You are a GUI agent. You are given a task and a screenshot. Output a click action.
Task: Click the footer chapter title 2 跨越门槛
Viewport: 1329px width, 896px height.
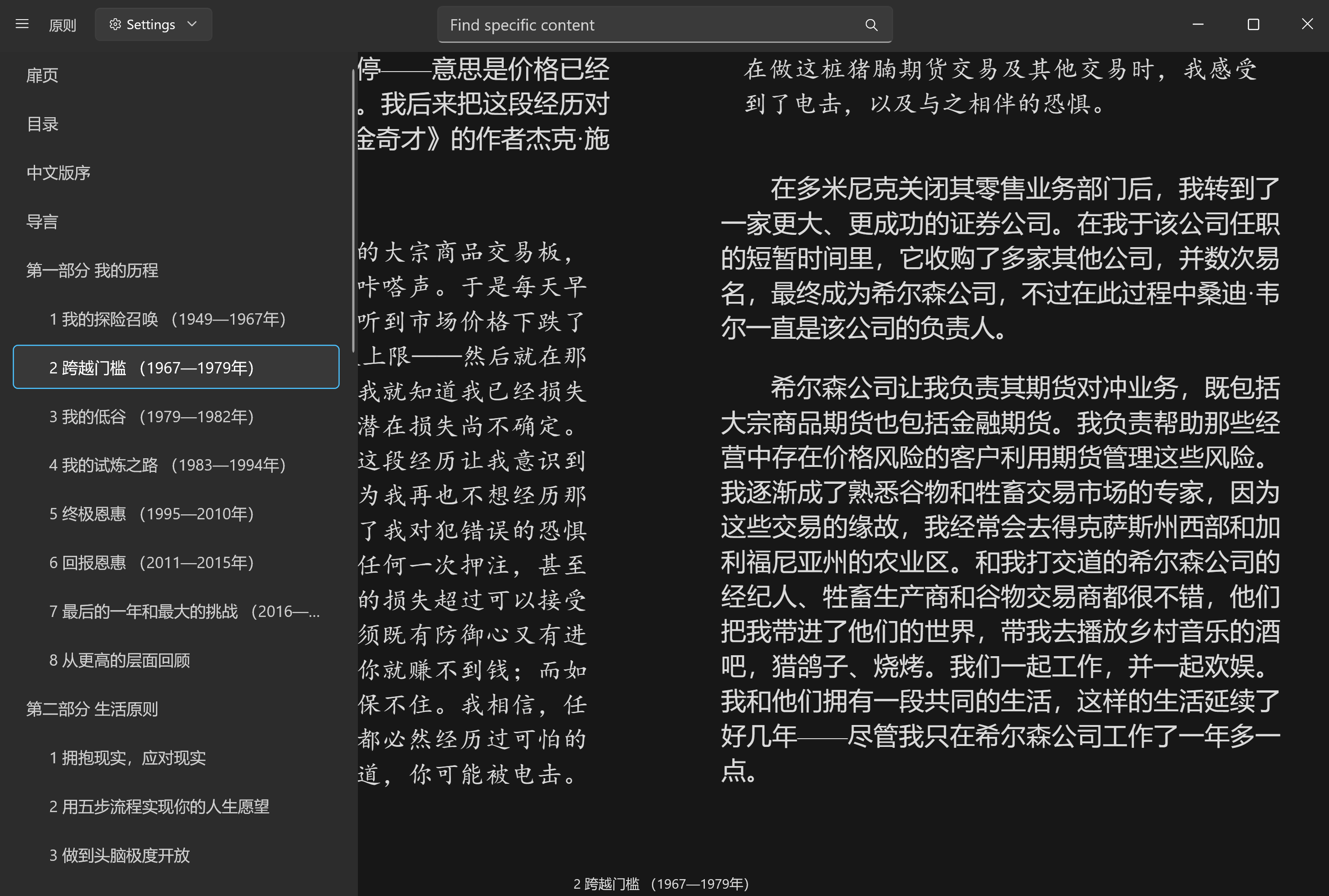(661, 883)
